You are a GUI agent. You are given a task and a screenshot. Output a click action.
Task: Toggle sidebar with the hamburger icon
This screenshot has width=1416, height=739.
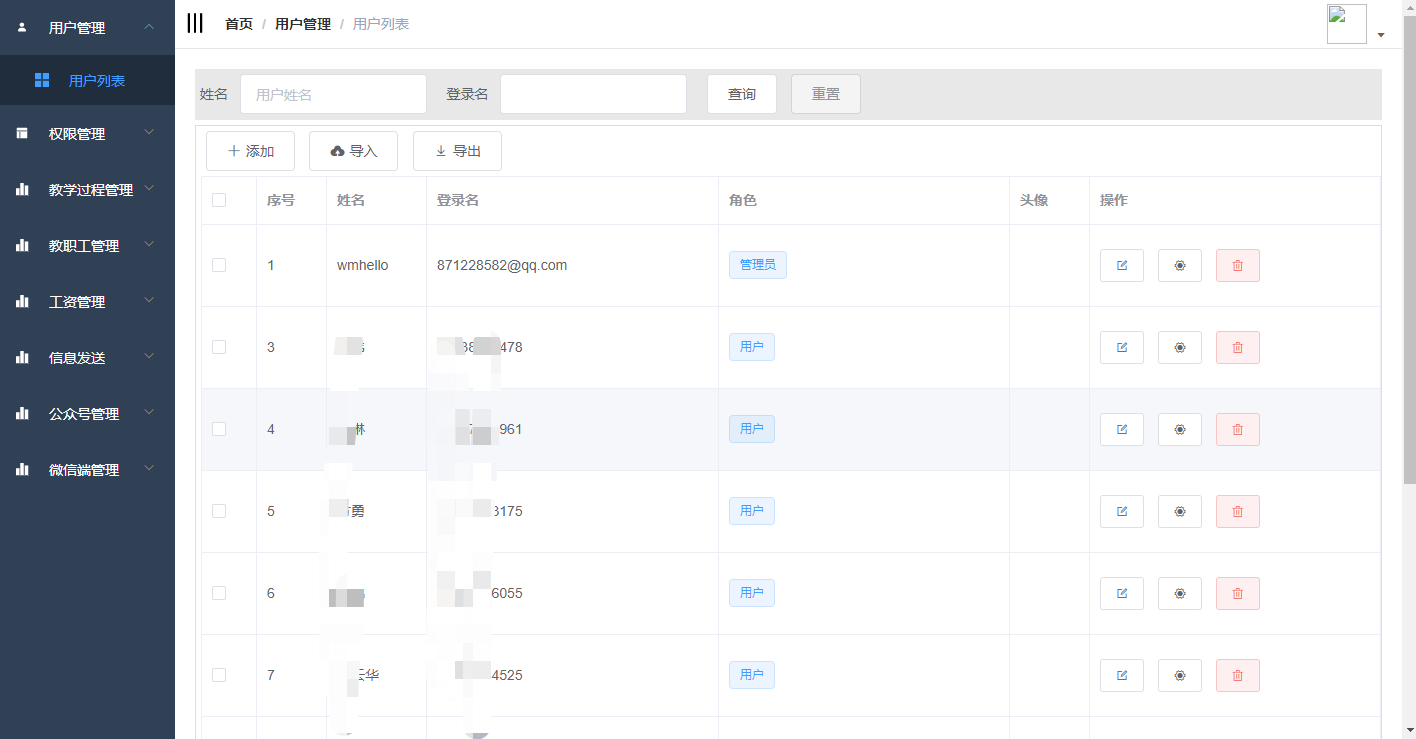coord(195,24)
